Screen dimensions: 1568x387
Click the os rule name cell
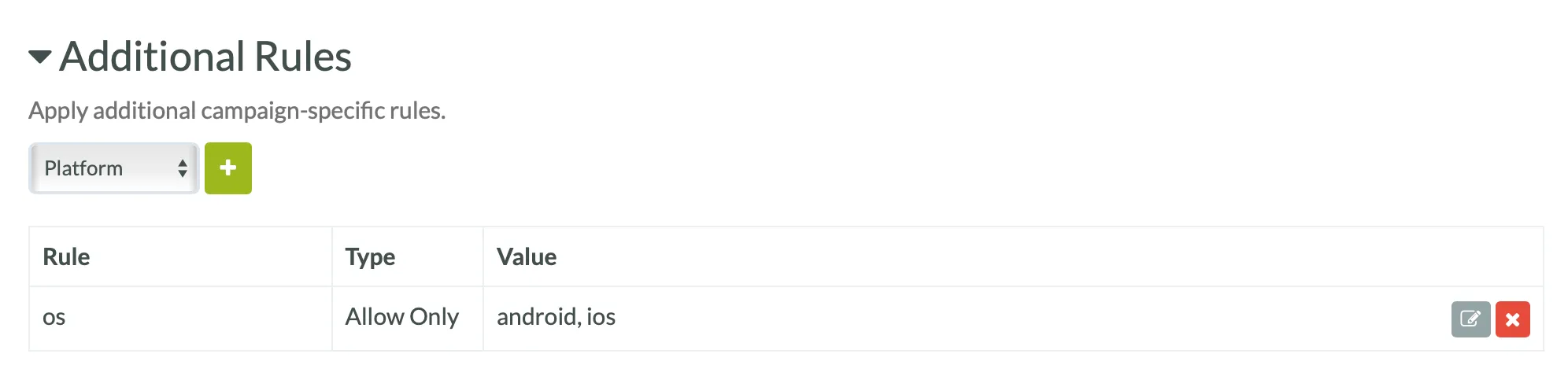180,319
